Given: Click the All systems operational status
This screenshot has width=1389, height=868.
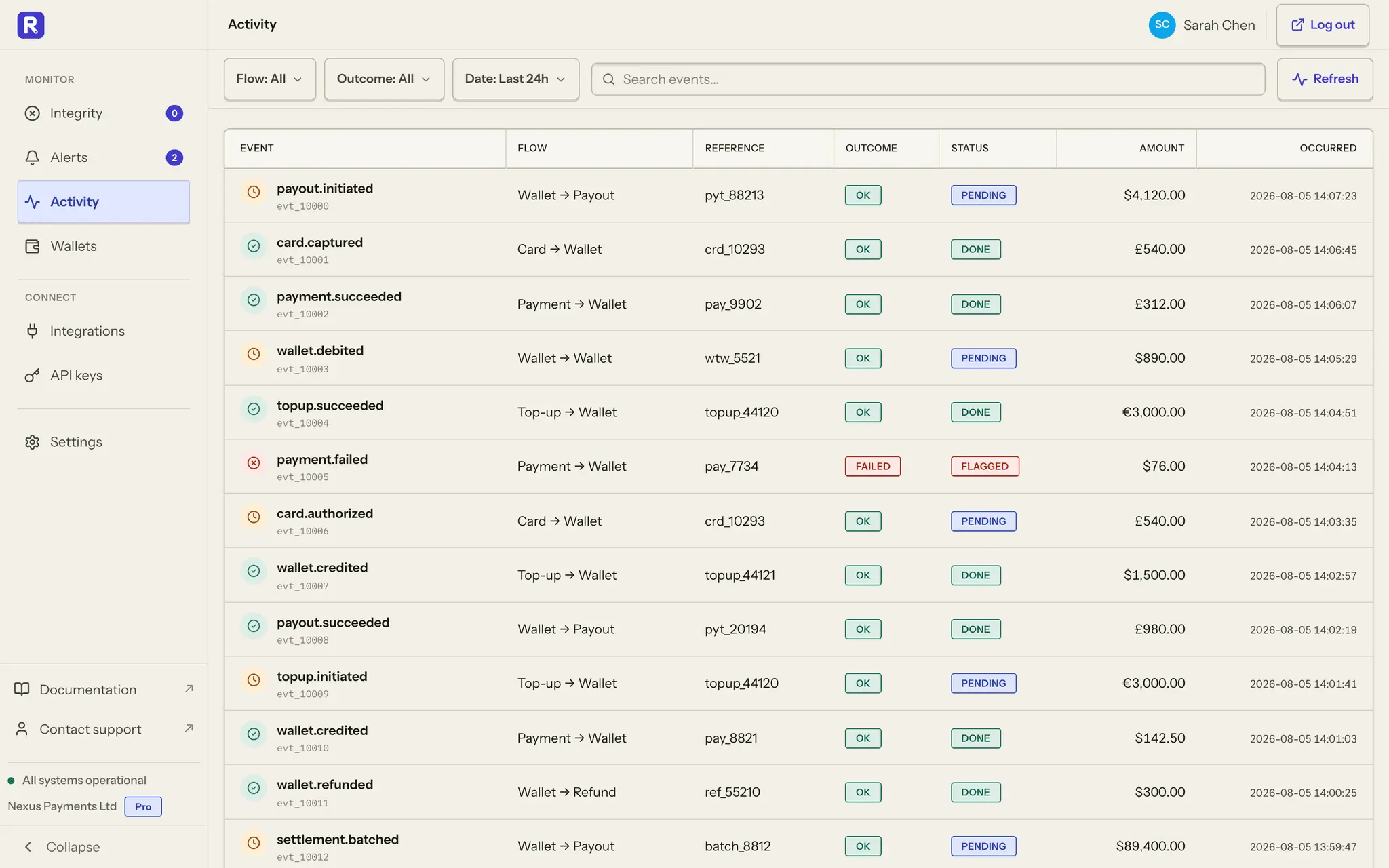Looking at the screenshot, I should click(77, 781).
